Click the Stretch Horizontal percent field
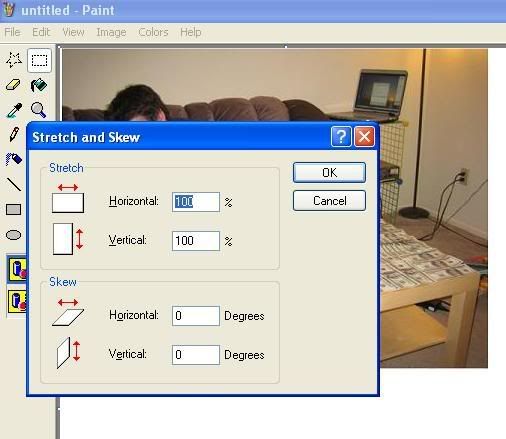The height and width of the screenshot is (439, 506). 196,202
